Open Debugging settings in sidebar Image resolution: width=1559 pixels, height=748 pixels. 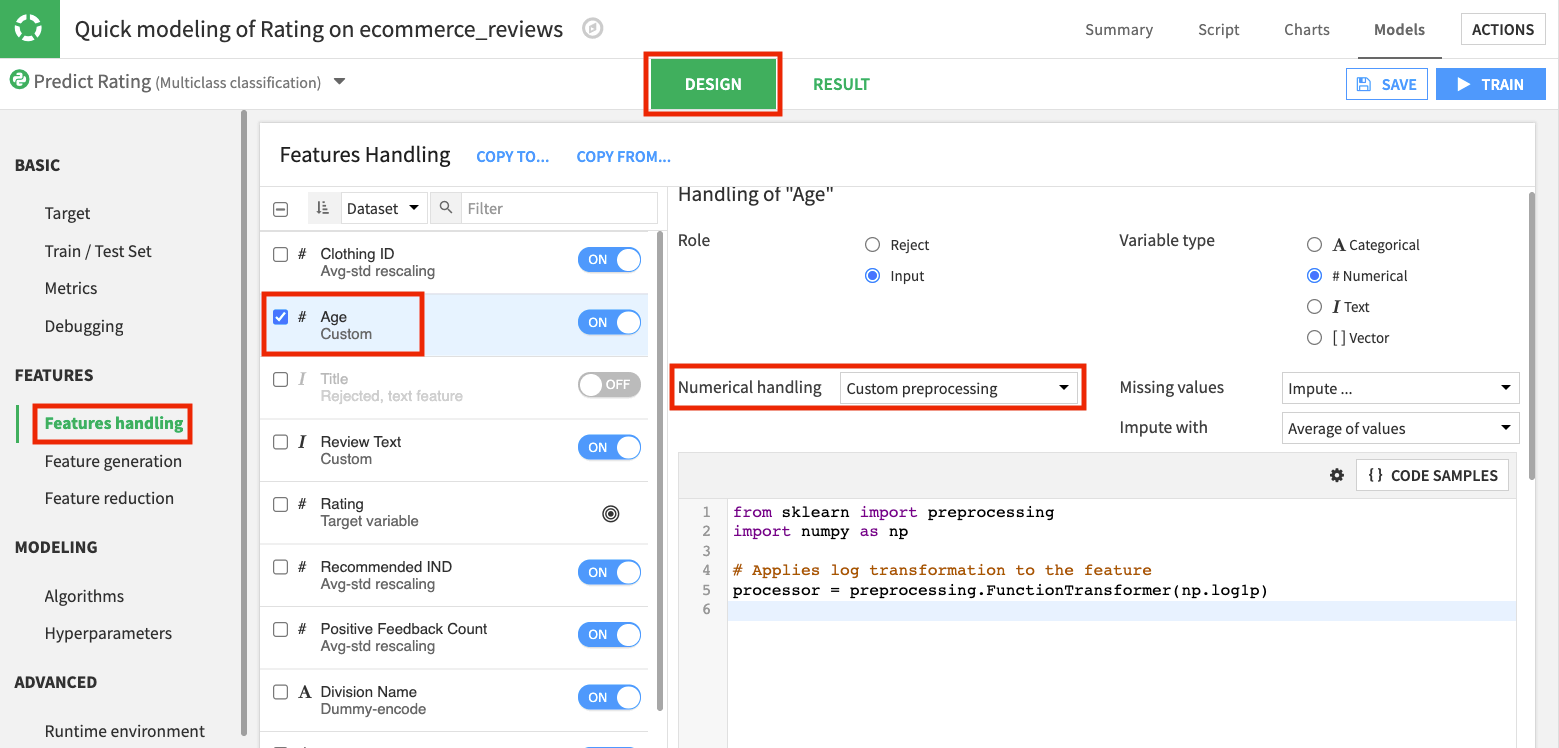(x=84, y=326)
